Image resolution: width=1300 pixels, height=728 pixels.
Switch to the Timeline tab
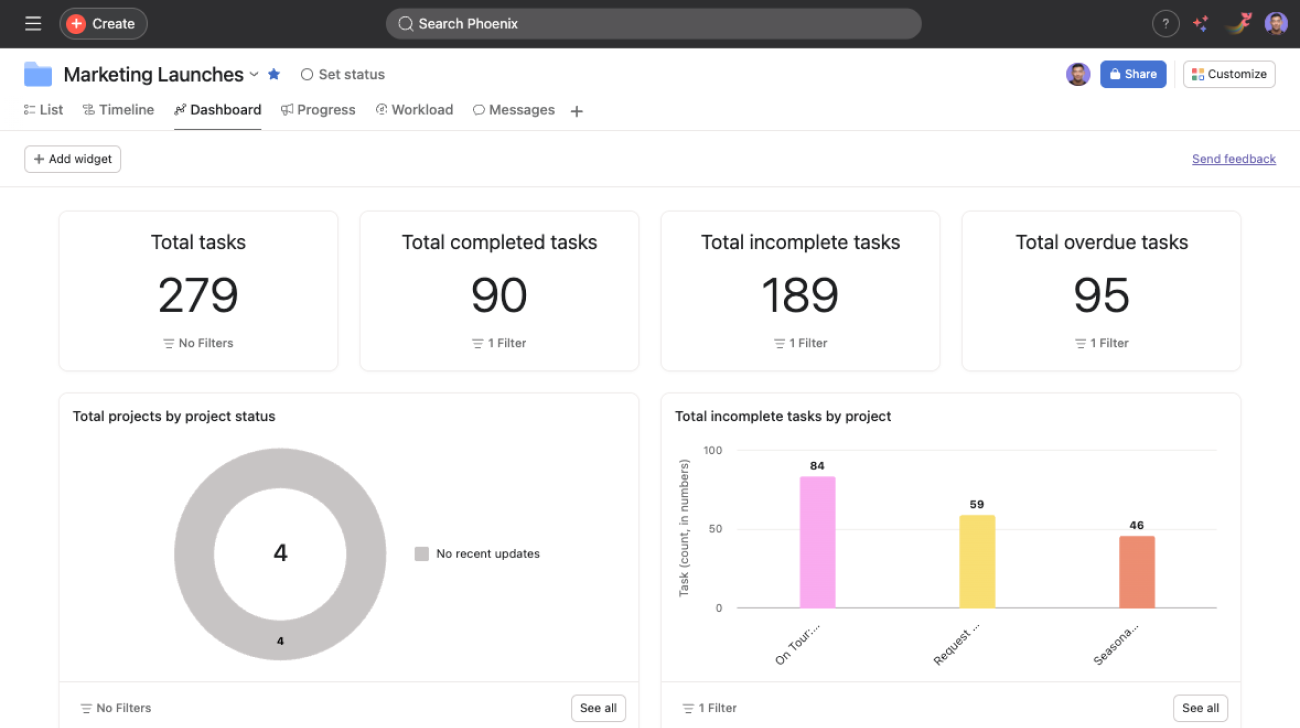[x=118, y=110]
